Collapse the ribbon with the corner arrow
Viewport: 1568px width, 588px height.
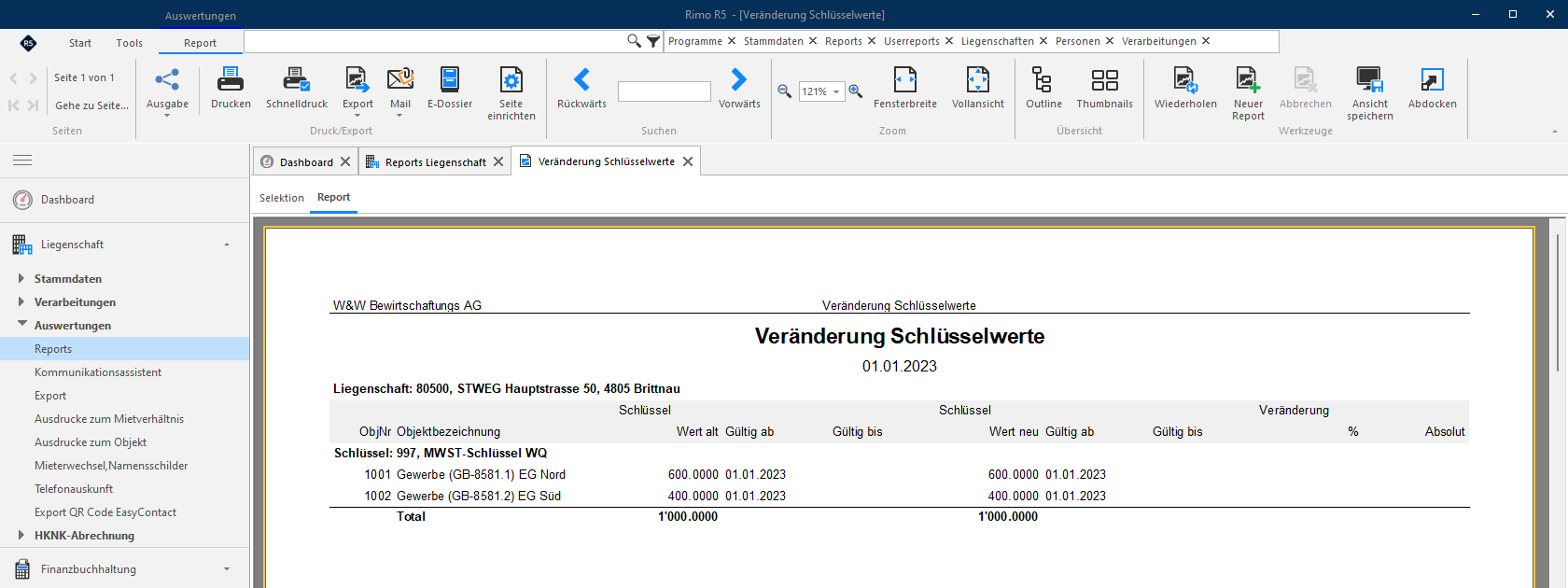tap(1555, 132)
